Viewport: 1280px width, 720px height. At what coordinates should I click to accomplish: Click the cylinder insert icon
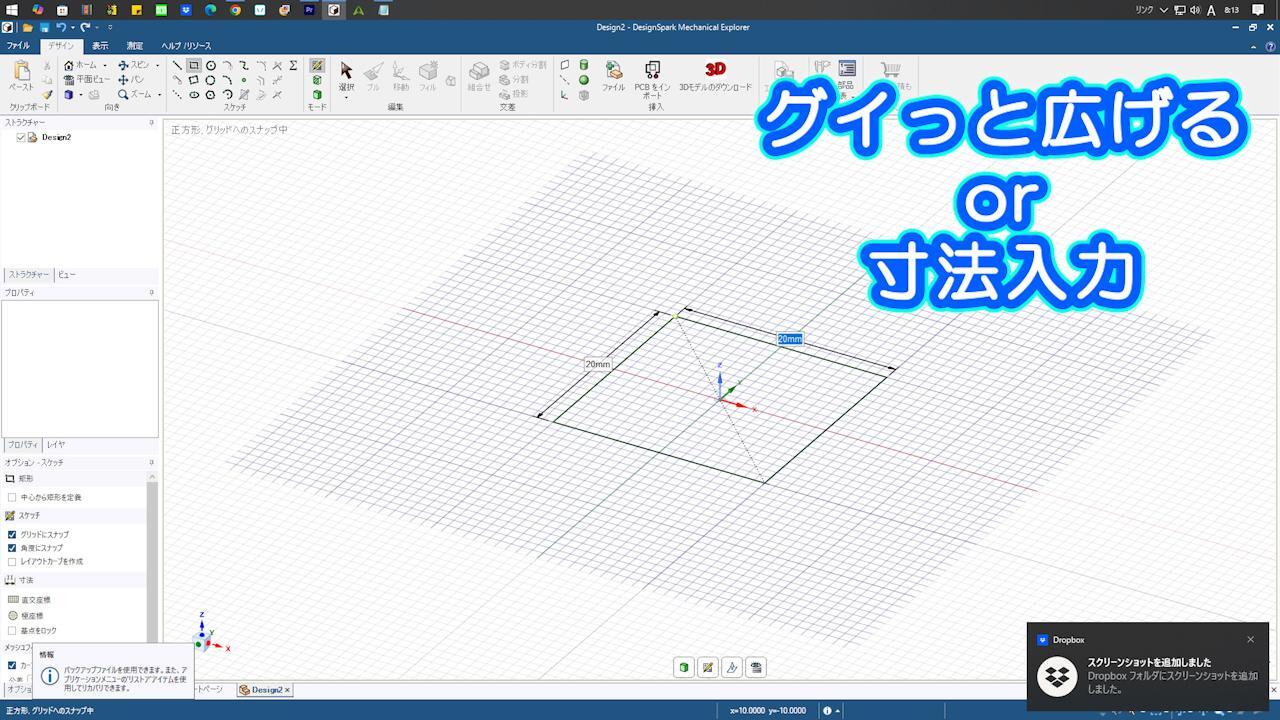pyautogui.click(x=584, y=65)
